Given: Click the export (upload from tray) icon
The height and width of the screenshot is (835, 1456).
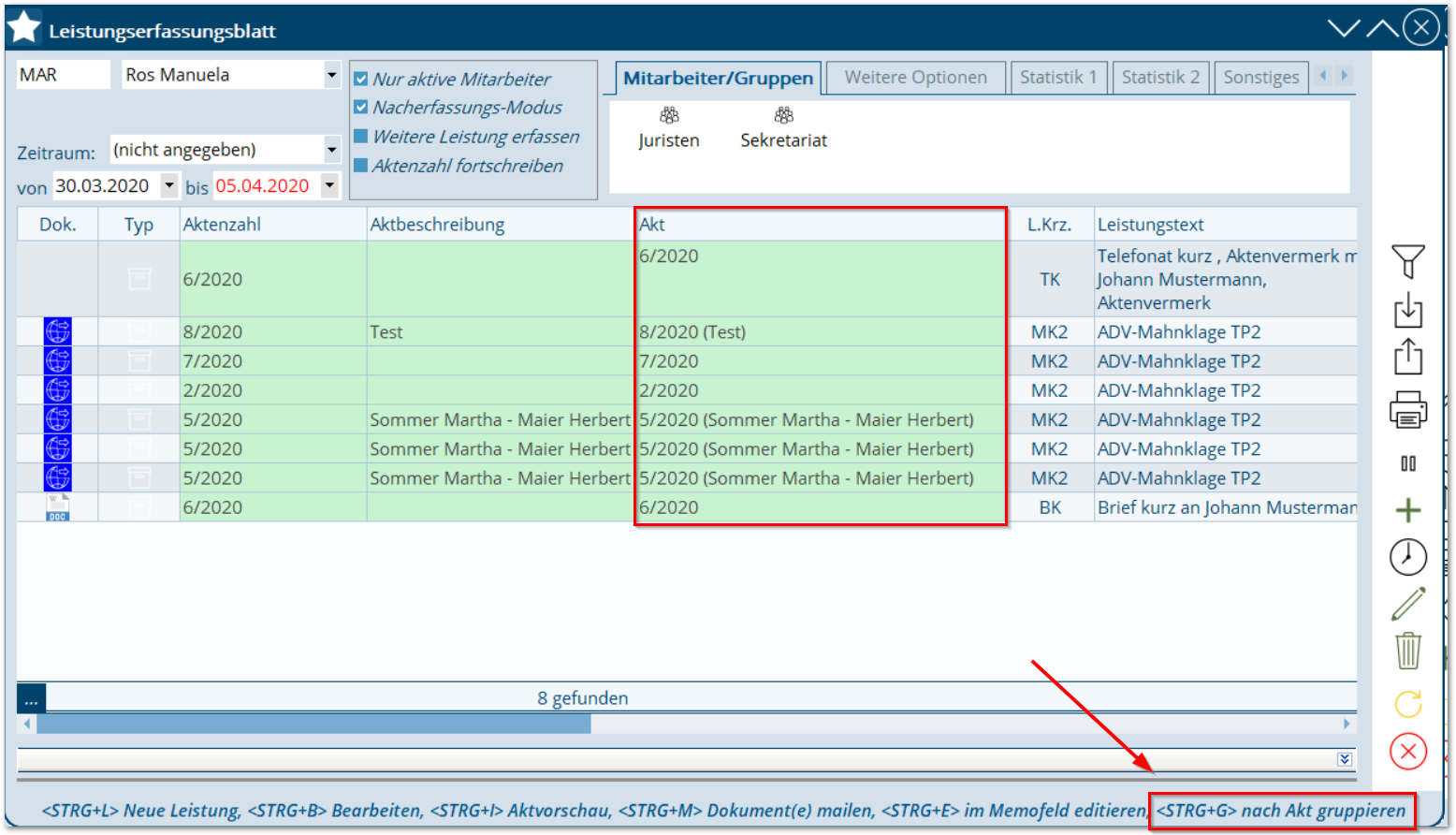Looking at the screenshot, I should click(1407, 357).
